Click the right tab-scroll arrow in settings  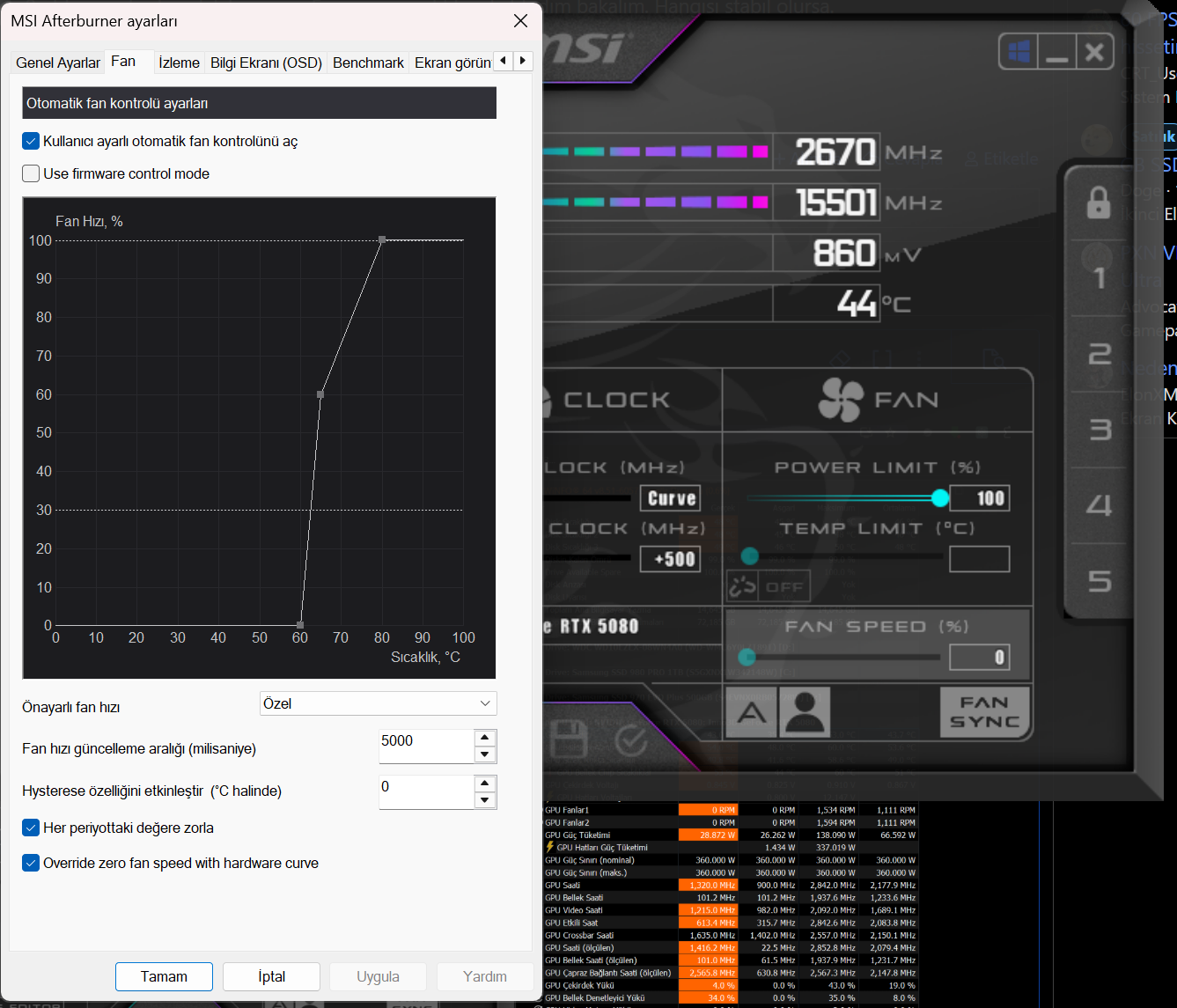click(523, 61)
